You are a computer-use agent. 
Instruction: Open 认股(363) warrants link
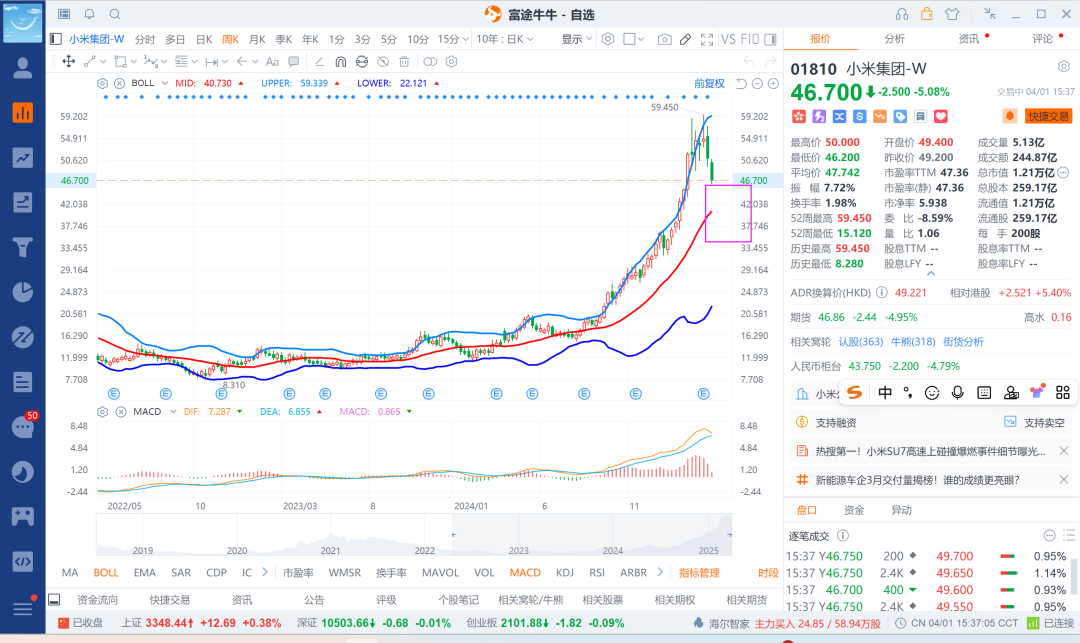(860, 341)
